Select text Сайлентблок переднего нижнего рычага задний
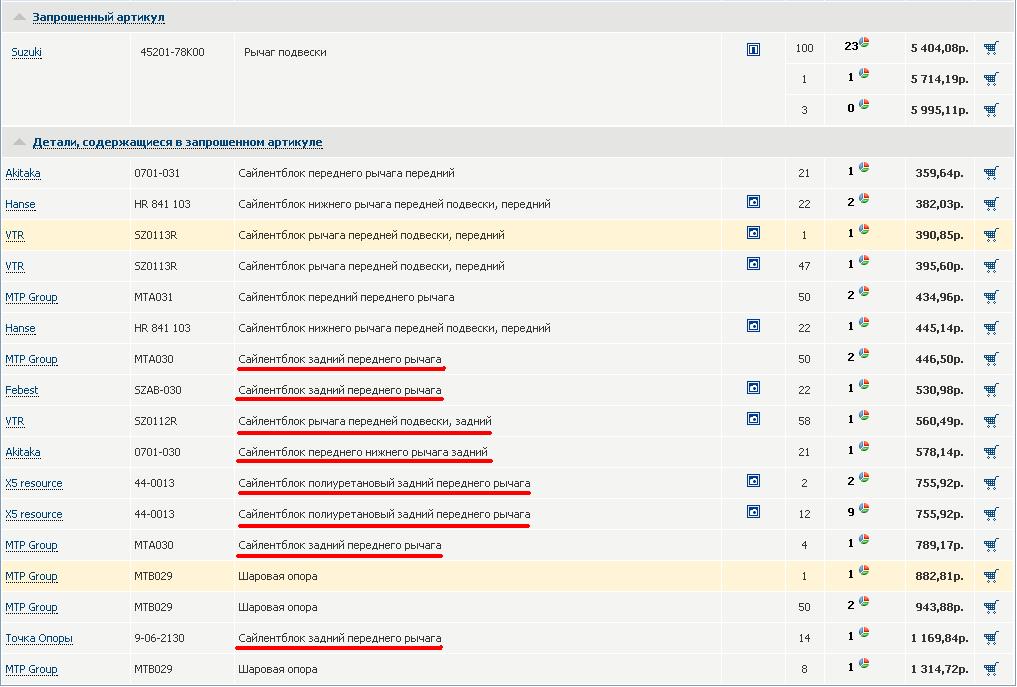1017x687 pixels. point(363,452)
